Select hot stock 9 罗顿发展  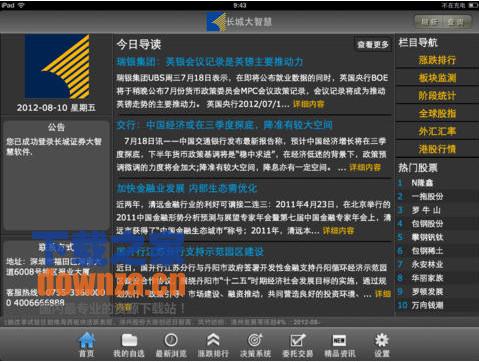point(437,292)
